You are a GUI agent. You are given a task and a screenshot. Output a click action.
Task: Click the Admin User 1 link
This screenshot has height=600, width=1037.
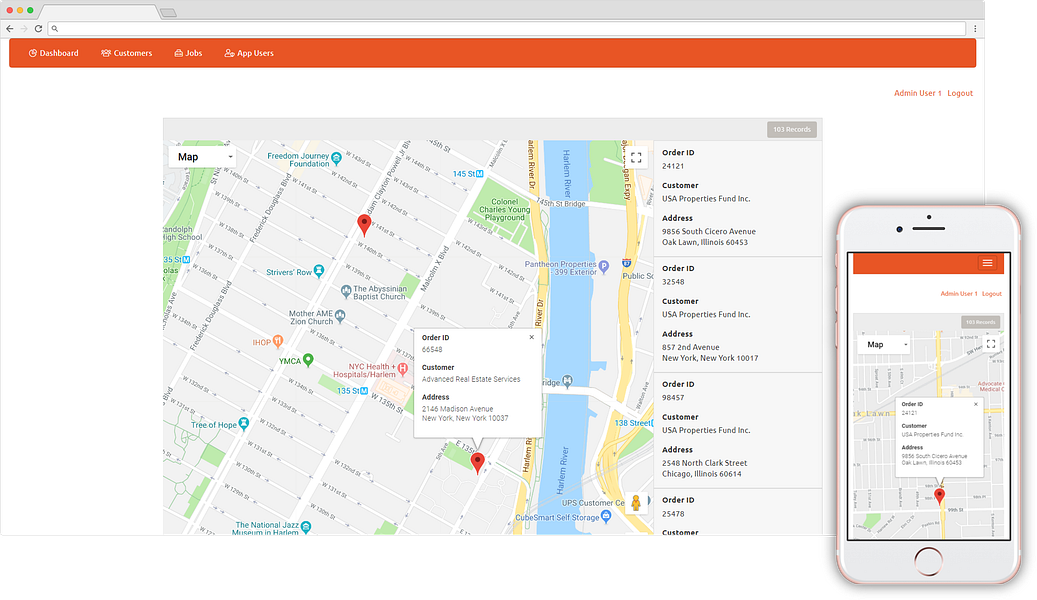pos(917,93)
